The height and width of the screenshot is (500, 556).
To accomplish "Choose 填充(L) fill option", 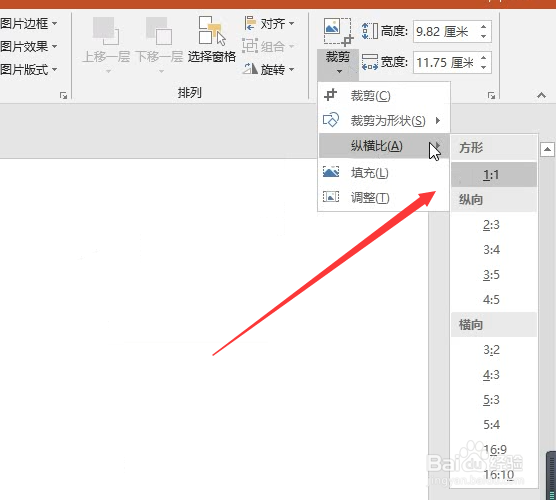I will tap(384, 173).
